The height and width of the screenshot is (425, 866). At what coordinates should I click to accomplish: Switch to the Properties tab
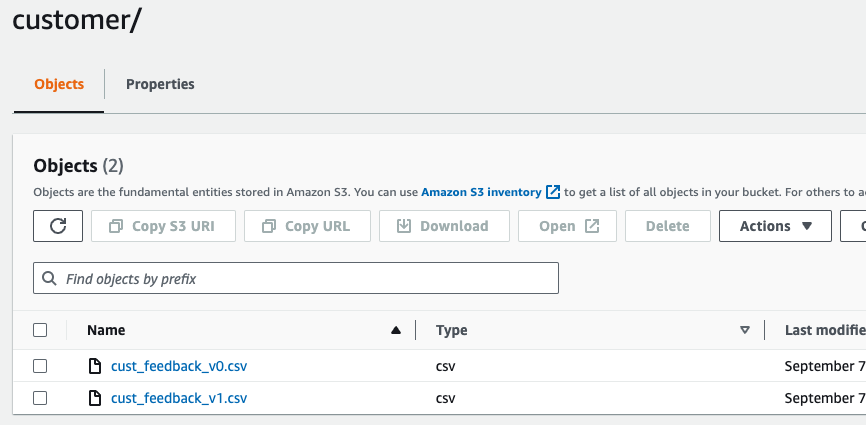tap(160, 84)
